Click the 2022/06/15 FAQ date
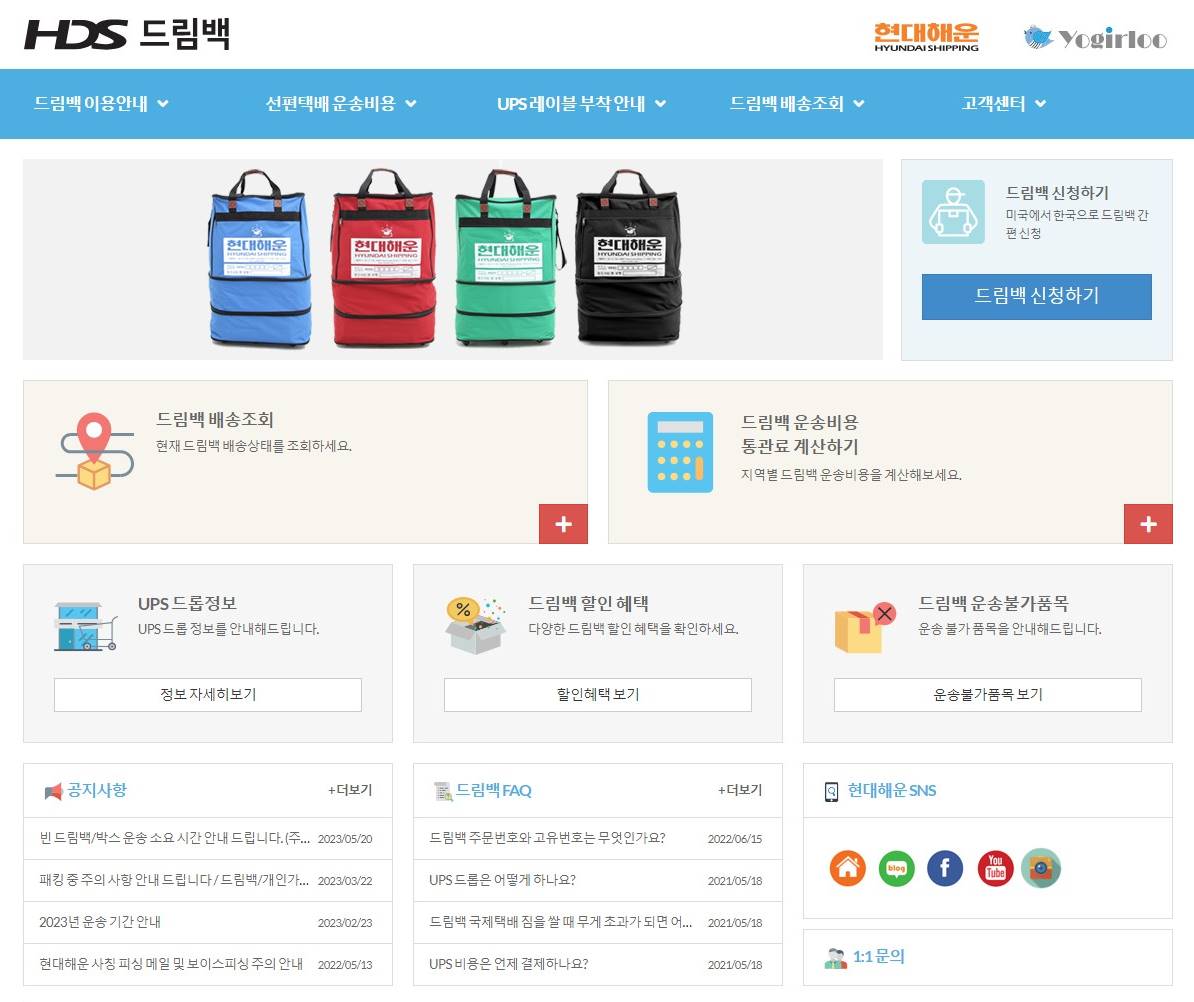 tap(735, 839)
